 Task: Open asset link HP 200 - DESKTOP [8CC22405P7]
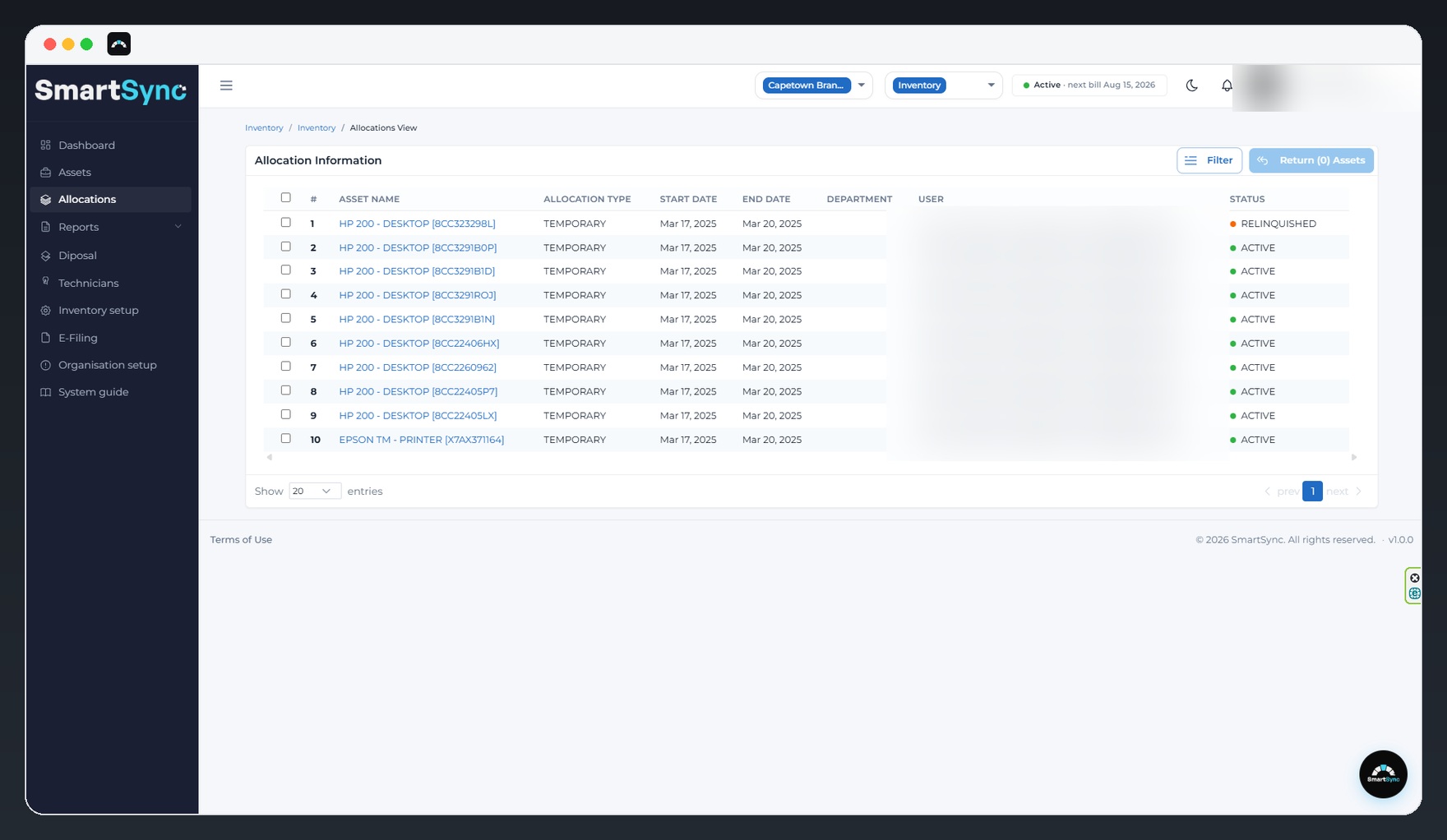tap(418, 391)
